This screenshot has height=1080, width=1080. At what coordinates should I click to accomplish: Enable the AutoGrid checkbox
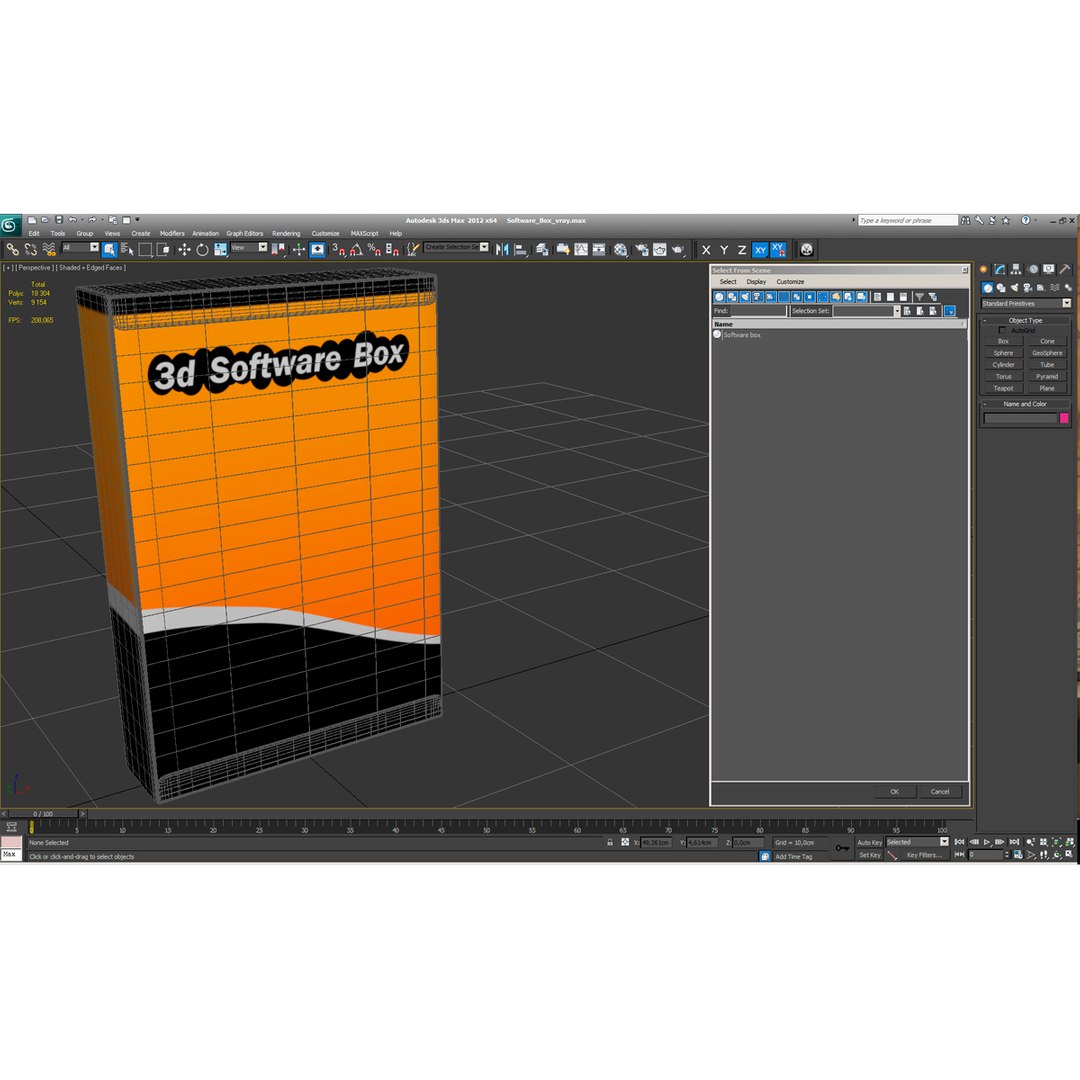click(x=1002, y=331)
